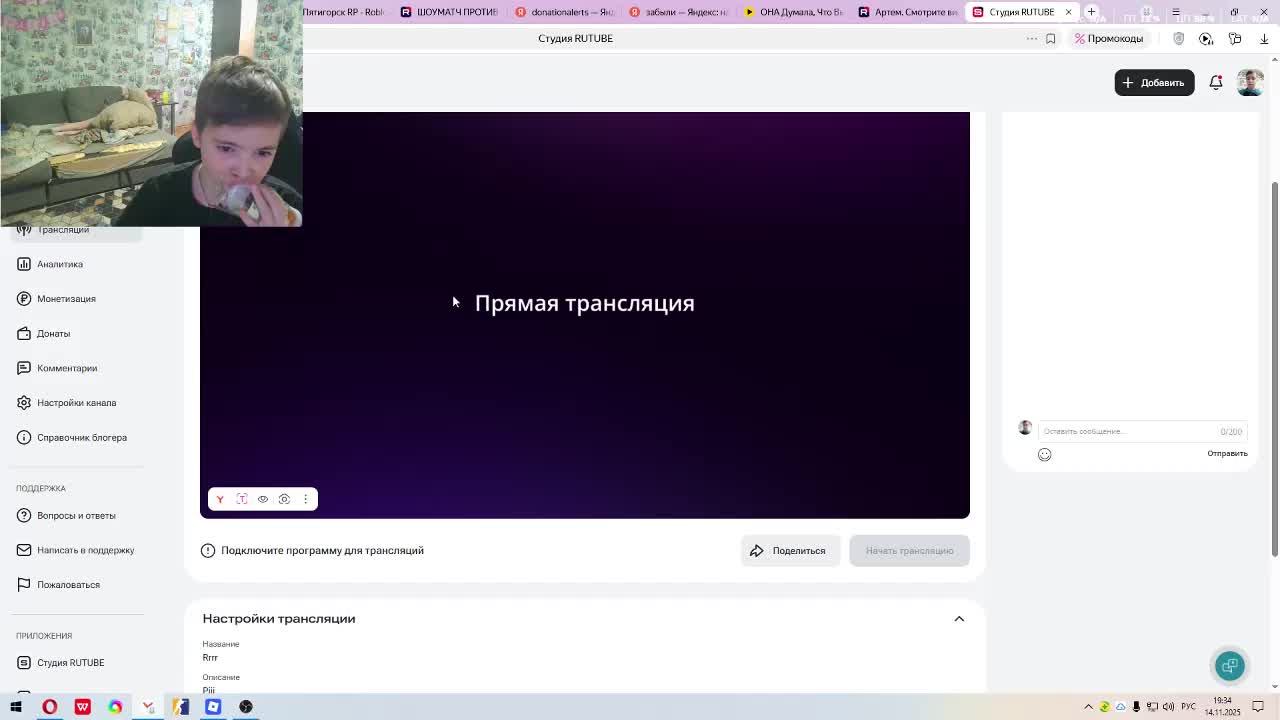The image size is (1280, 720).
Task: Open the WPS taskbar icon
Action: [82, 707]
